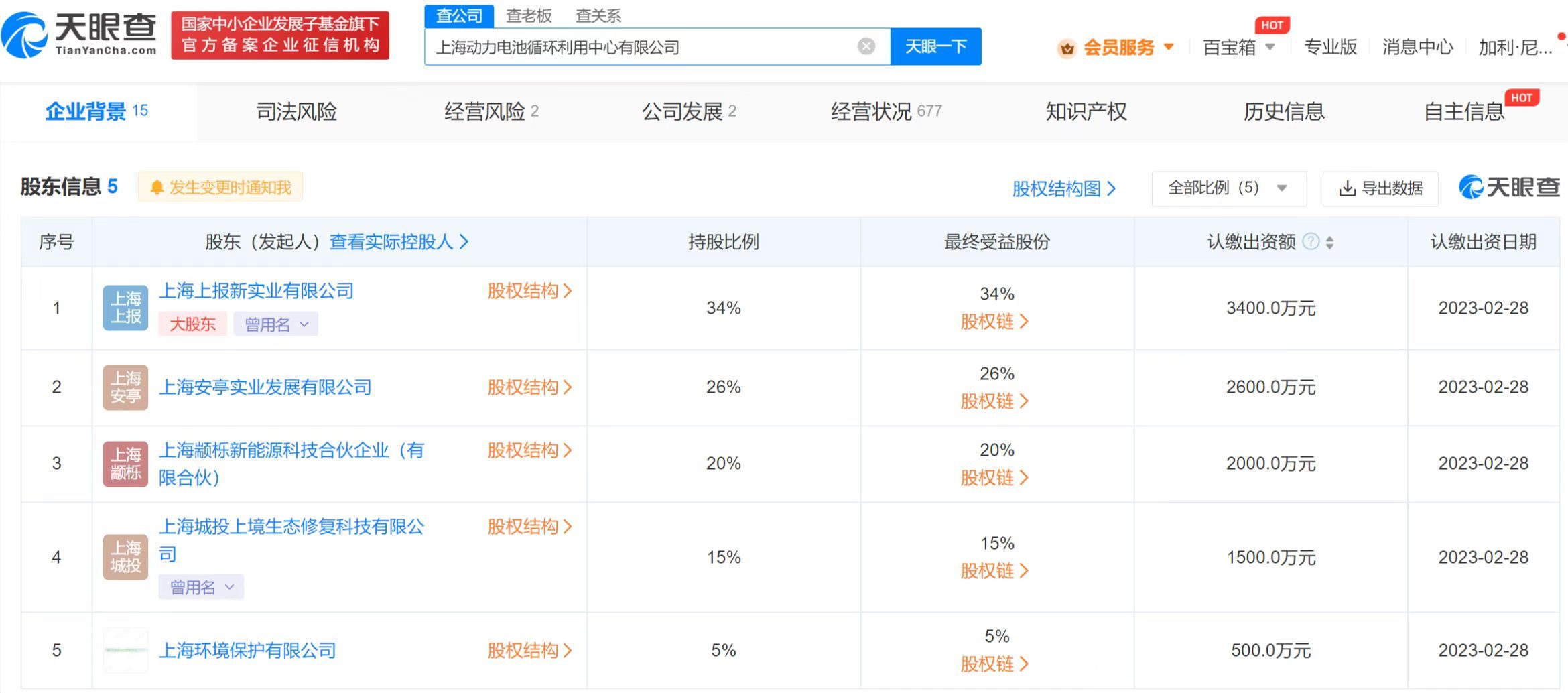Open the 全部比例 (5) dropdown
1568x693 pixels.
click(x=1229, y=188)
